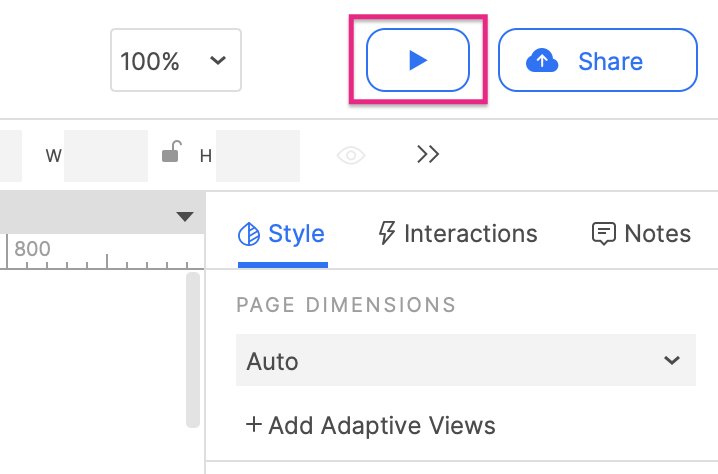The width and height of the screenshot is (718, 474).
Task: Expand more options with double-chevron icon
Action: tap(428, 154)
